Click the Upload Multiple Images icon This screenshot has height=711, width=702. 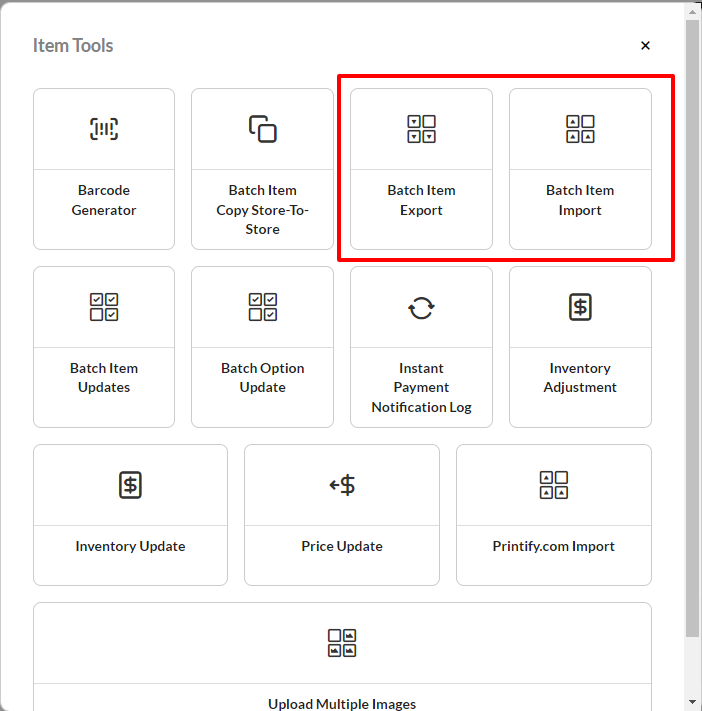342,643
